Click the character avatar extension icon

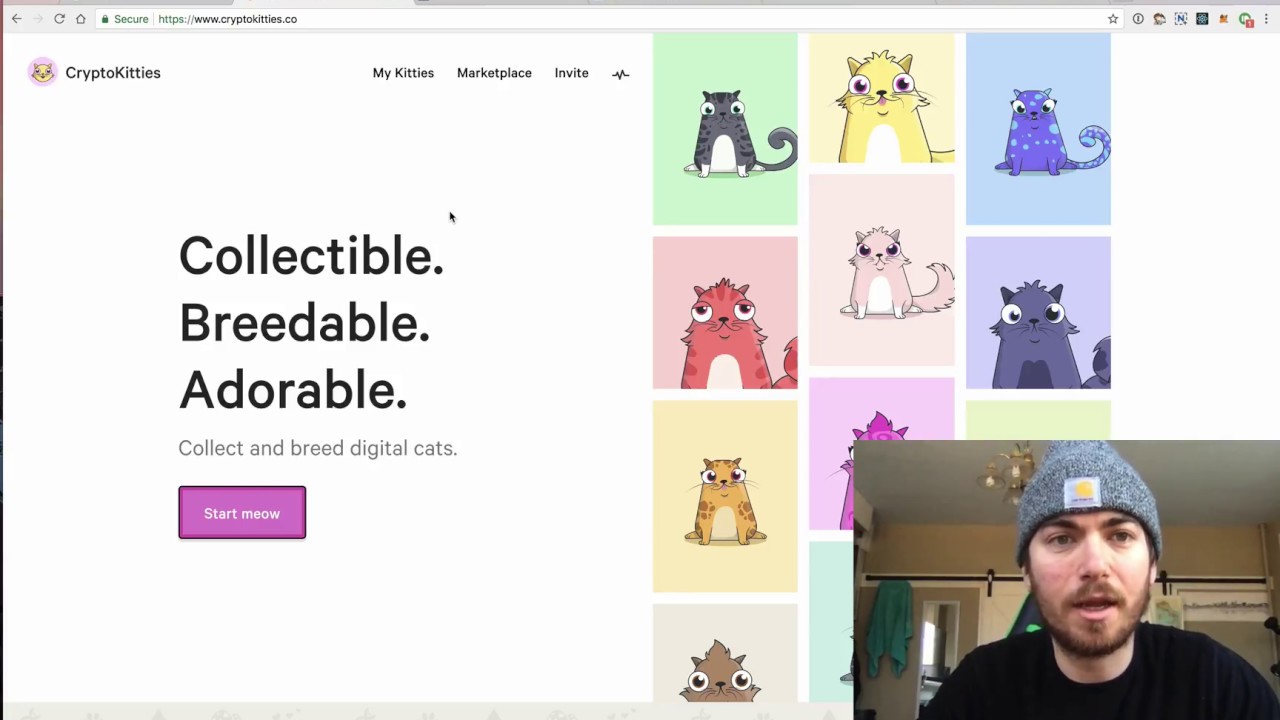pyautogui.click(x=1159, y=19)
